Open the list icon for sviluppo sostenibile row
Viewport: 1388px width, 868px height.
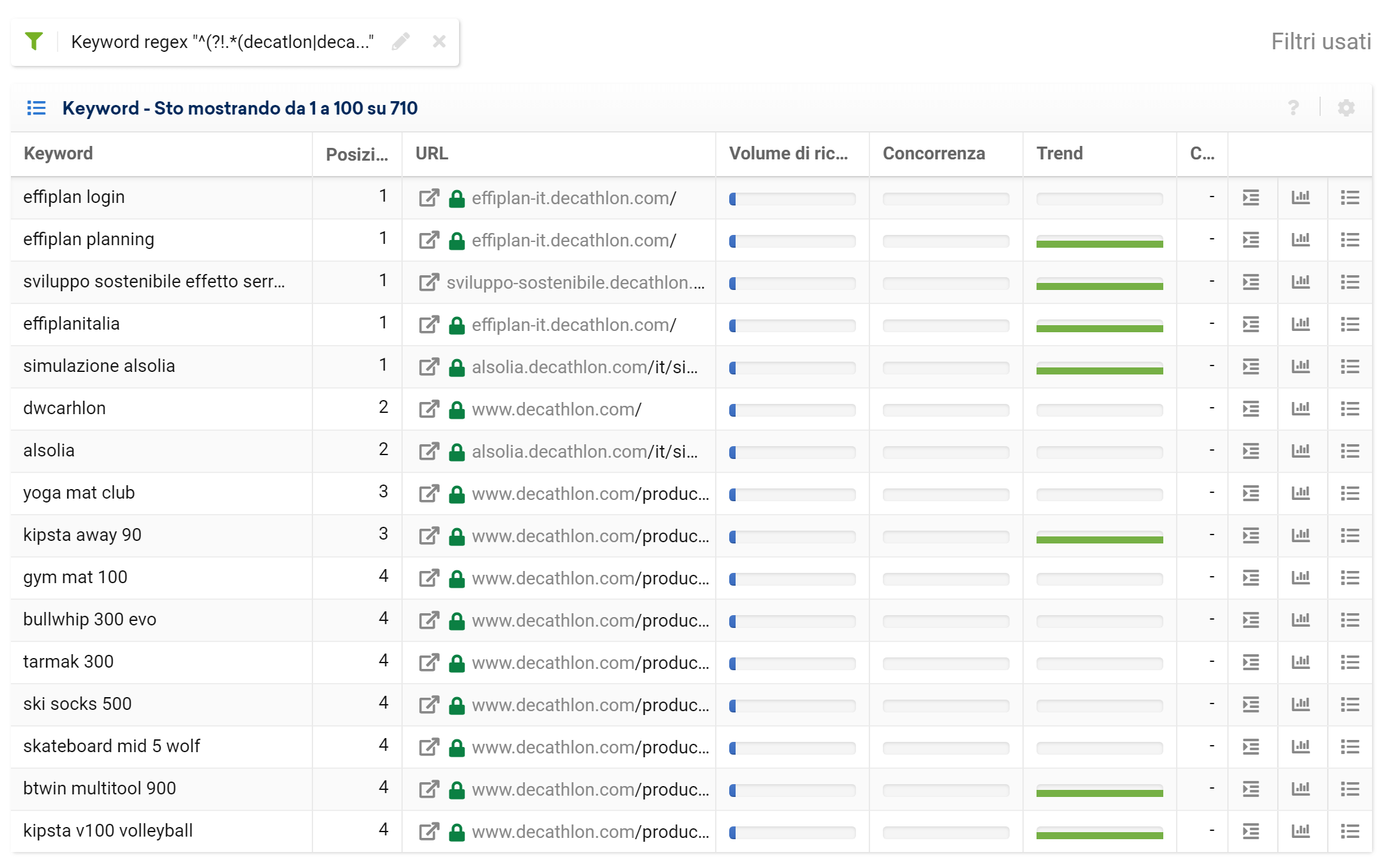[1350, 282]
